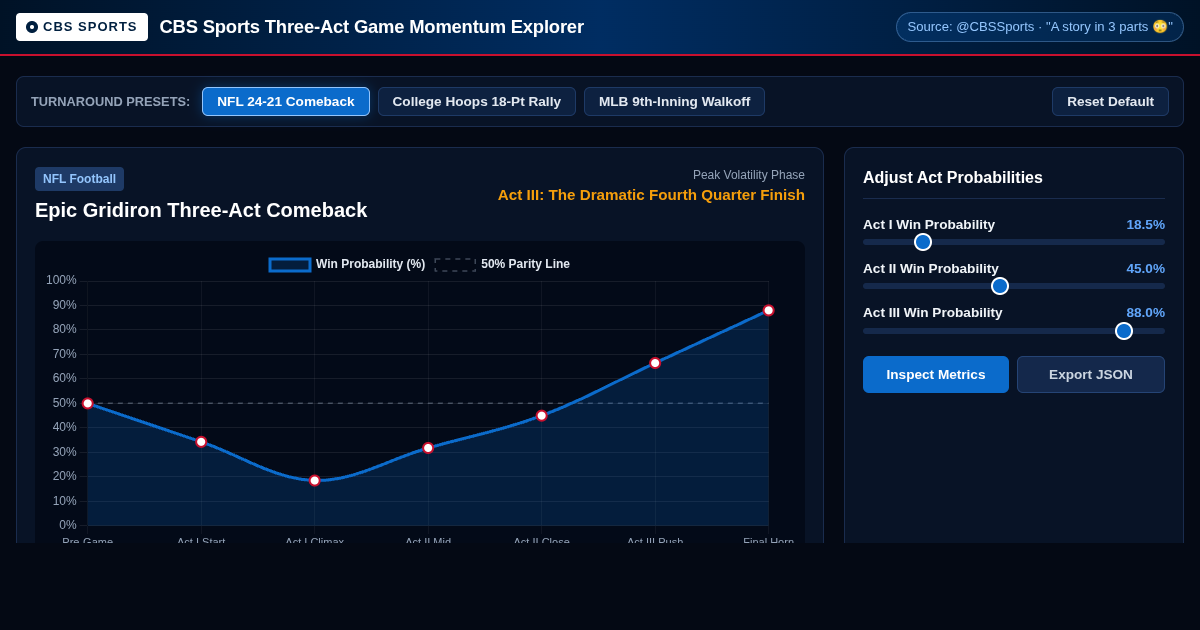
Task: Toggle the Win Probability (%) legend item
Action: [347, 264]
